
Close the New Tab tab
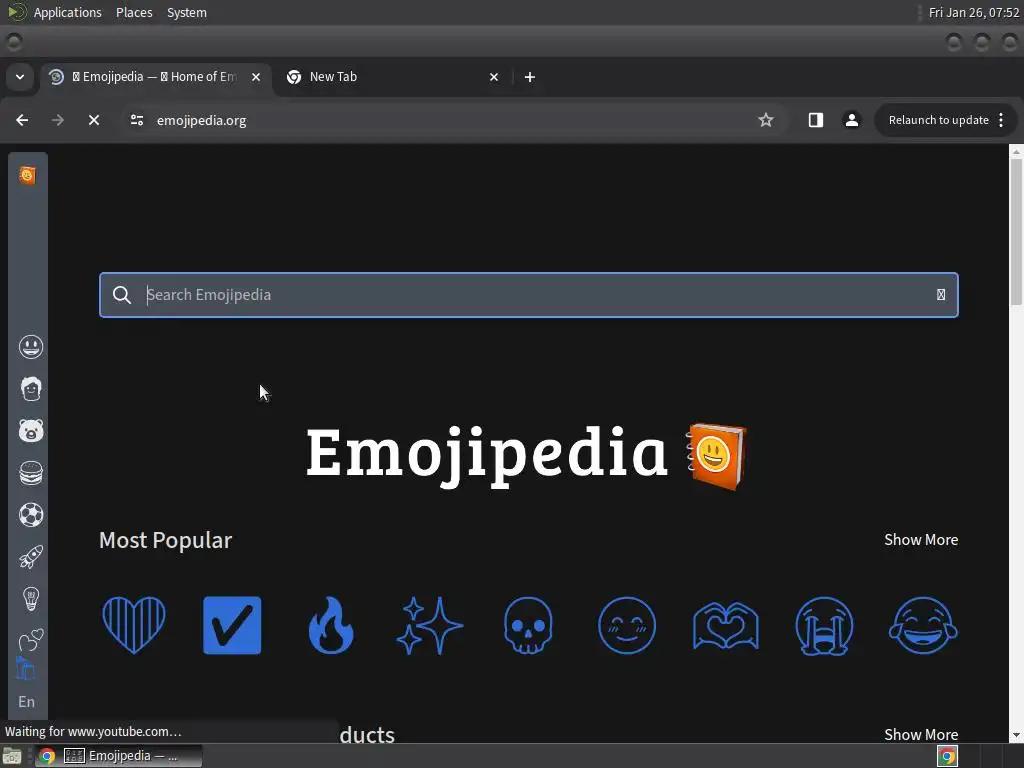pyautogui.click(x=494, y=77)
